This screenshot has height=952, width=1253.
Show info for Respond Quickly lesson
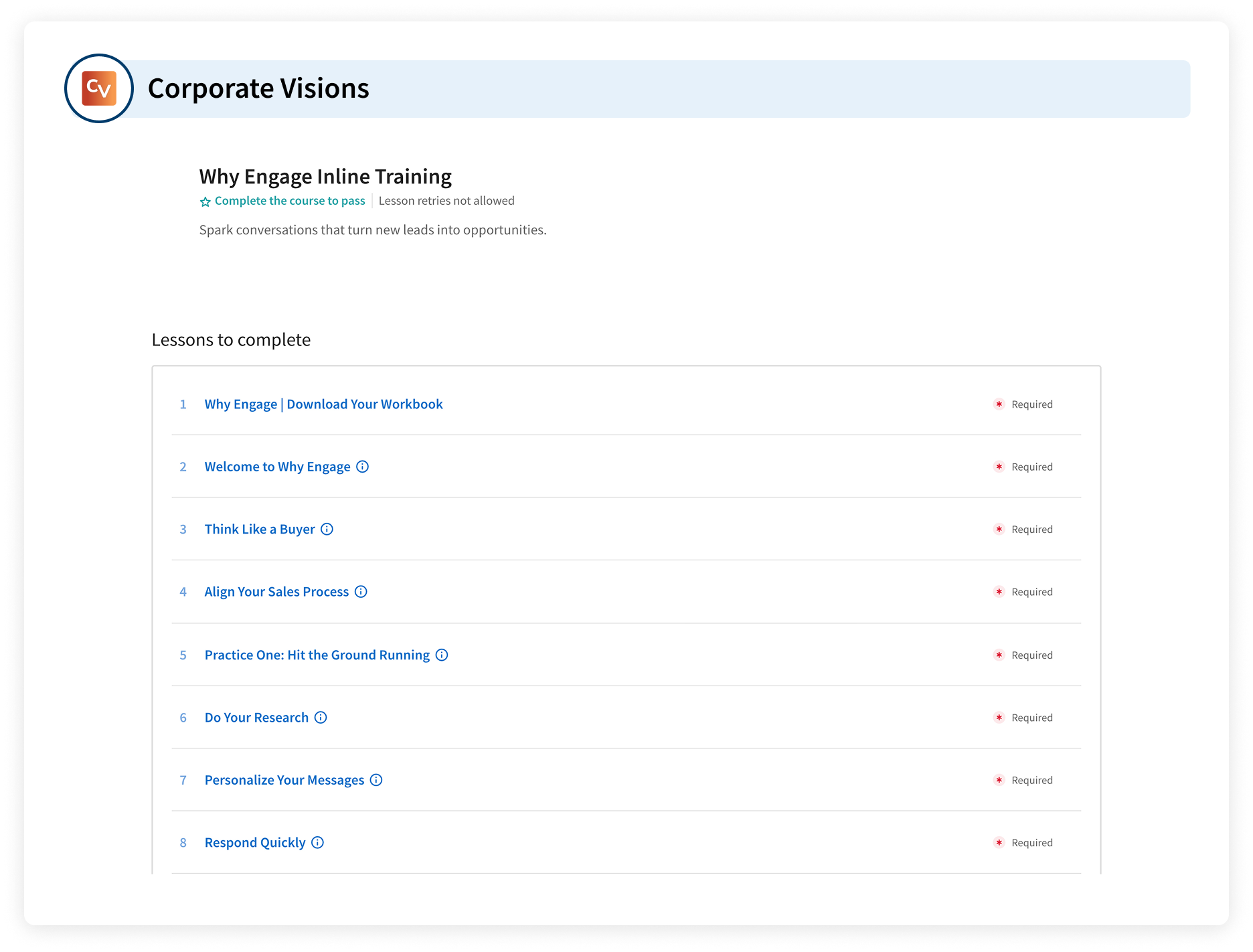(318, 843)
